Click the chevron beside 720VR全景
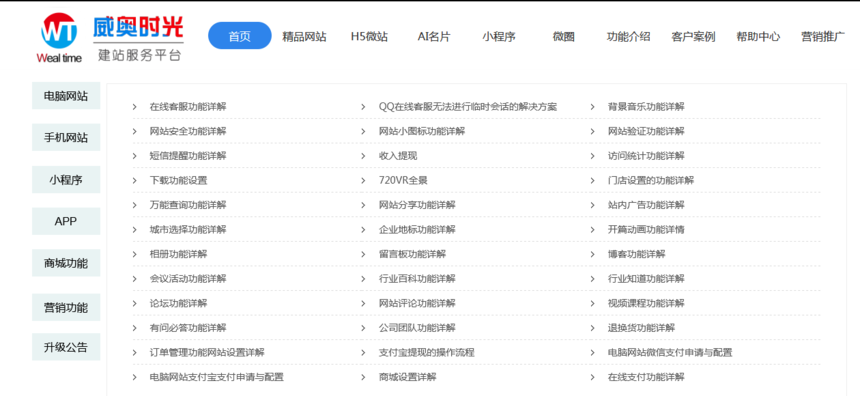 363,180
